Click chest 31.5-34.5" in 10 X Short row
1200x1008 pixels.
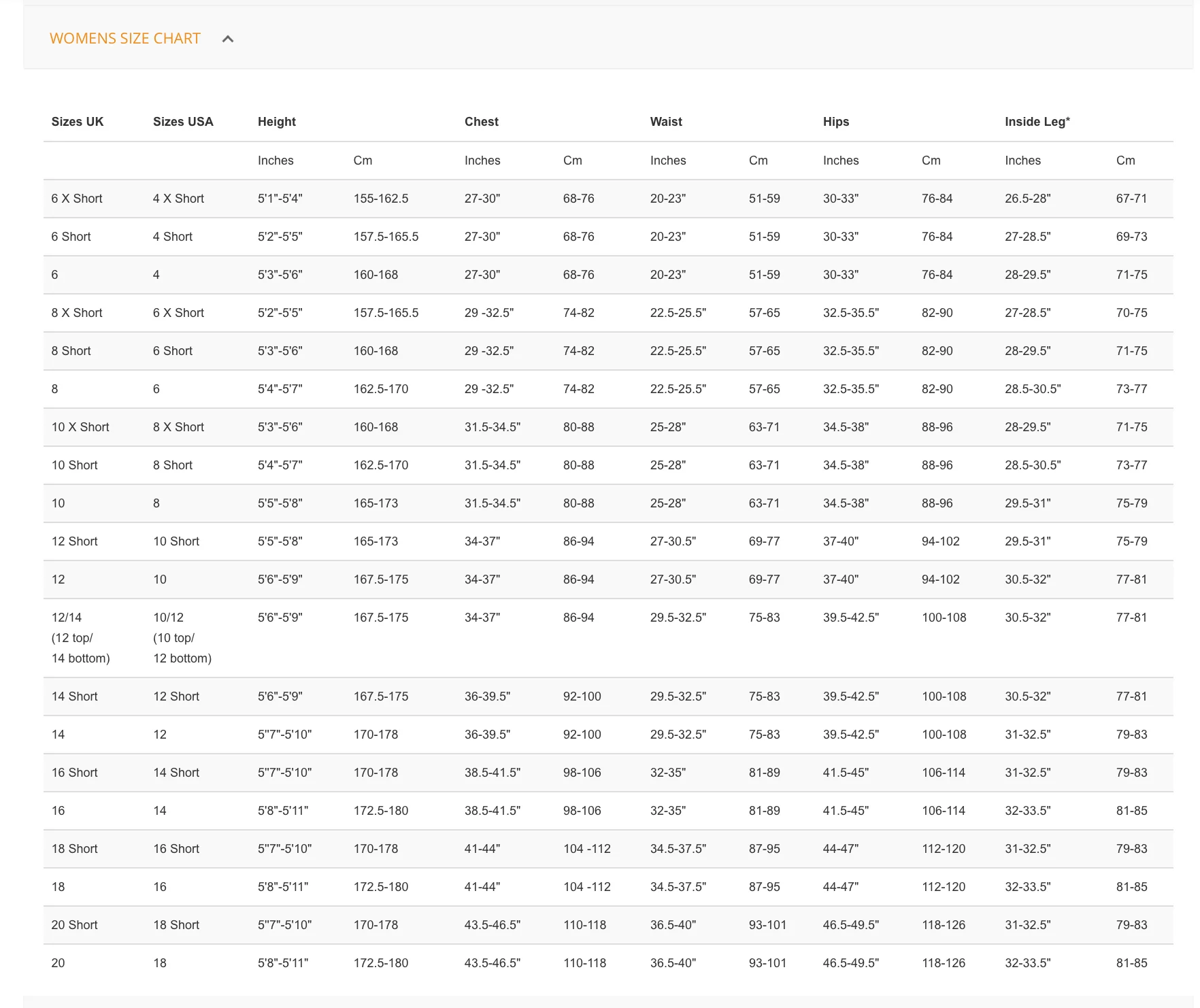pyautogui.click(x=493, y=427)
